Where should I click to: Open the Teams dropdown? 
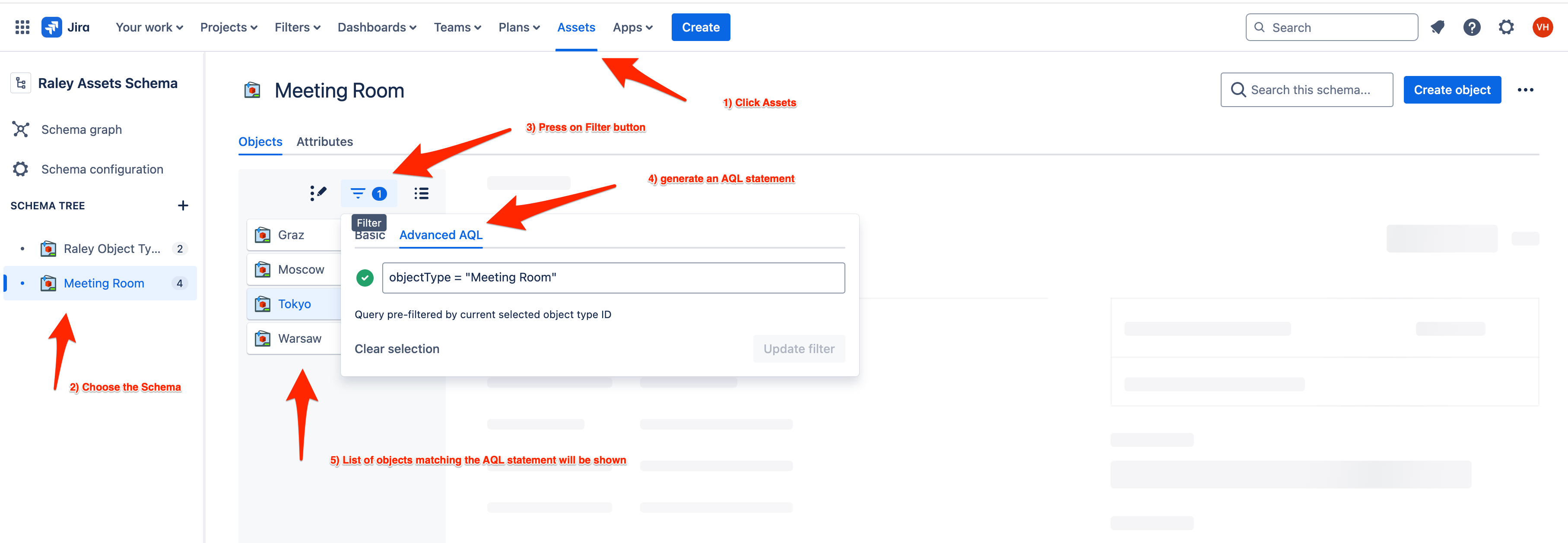[457, 27]
